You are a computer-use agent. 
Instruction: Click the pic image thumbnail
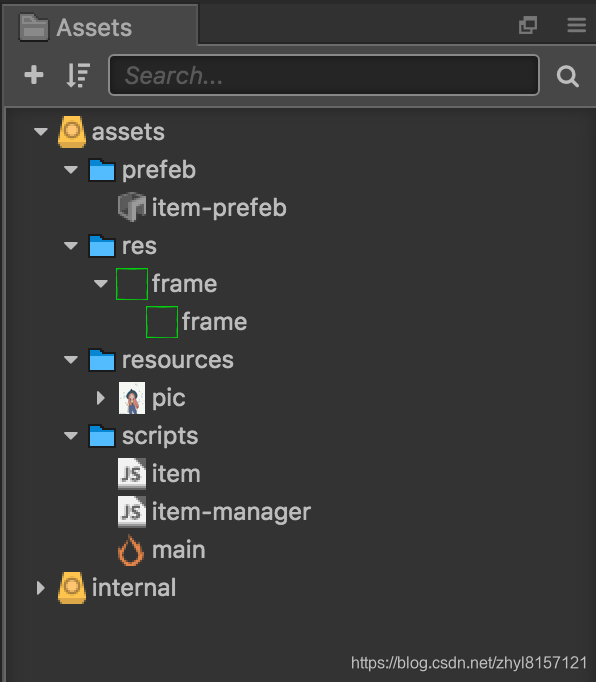coord(132,398)
